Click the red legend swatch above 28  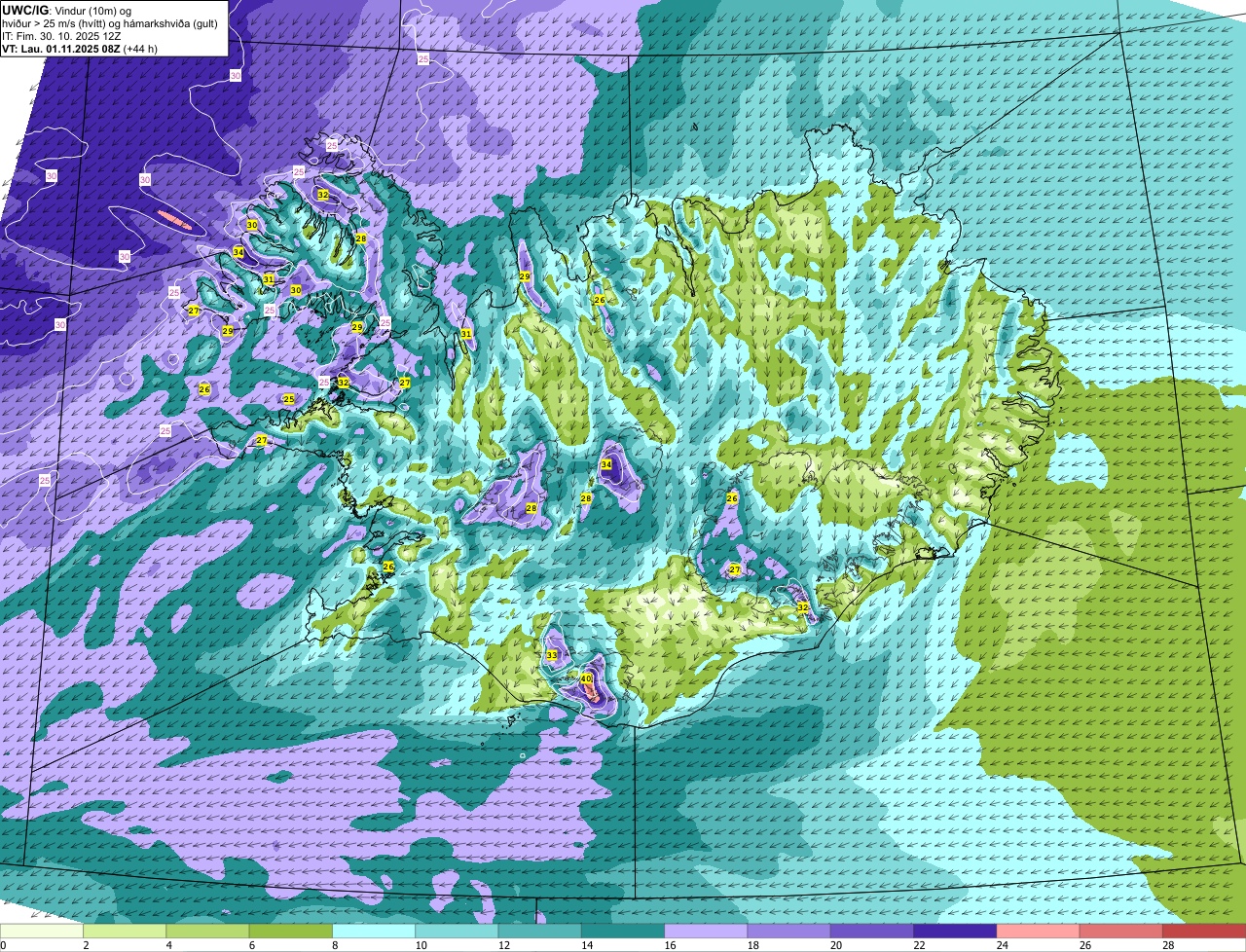[1204, 932]
